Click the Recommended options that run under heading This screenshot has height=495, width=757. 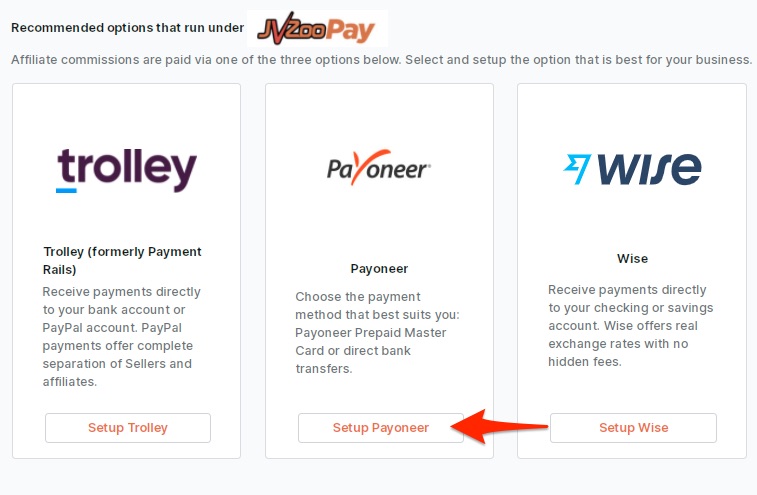[x=127, y=28]
